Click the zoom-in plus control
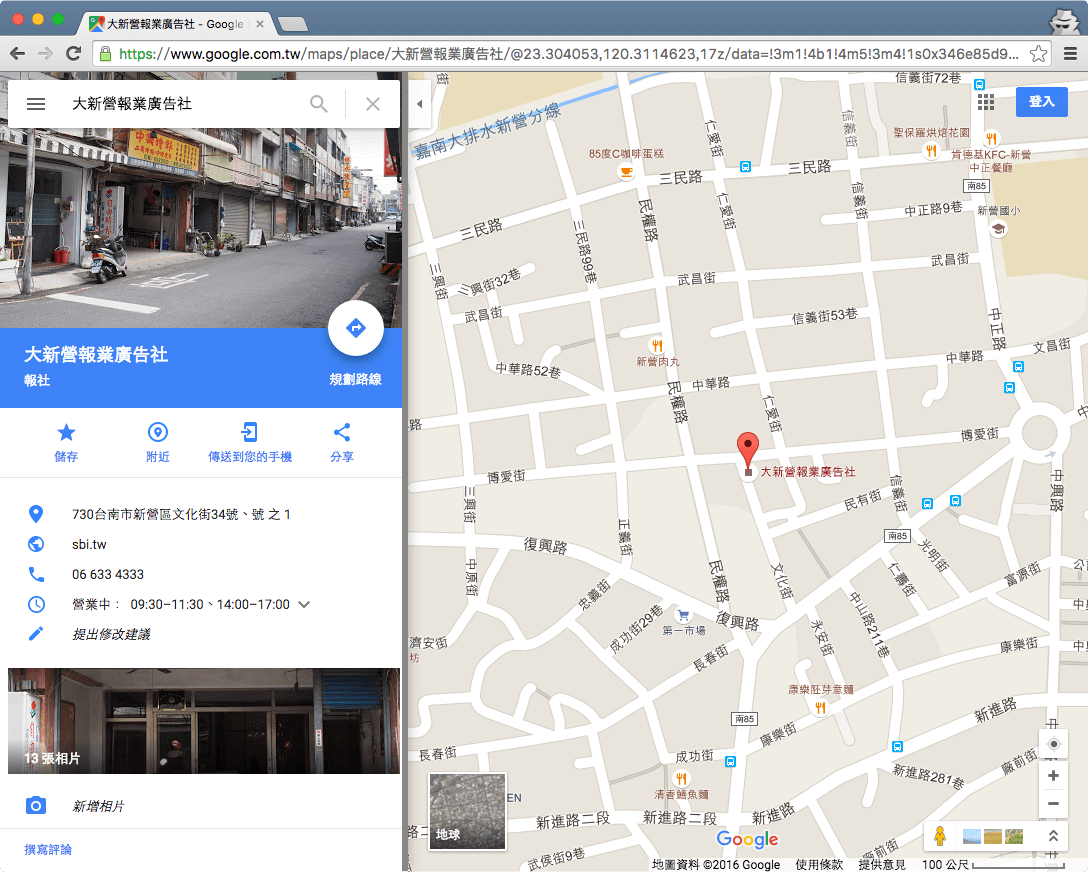 point(1053,776)
